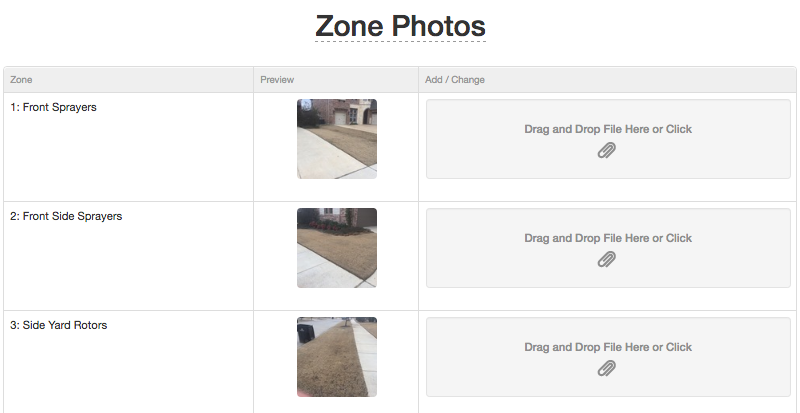The height and width of the screenshot is (413, 800).
Task: Select the "3: Side Yard Rotors" zone label
Action: [x=58, y=325]
